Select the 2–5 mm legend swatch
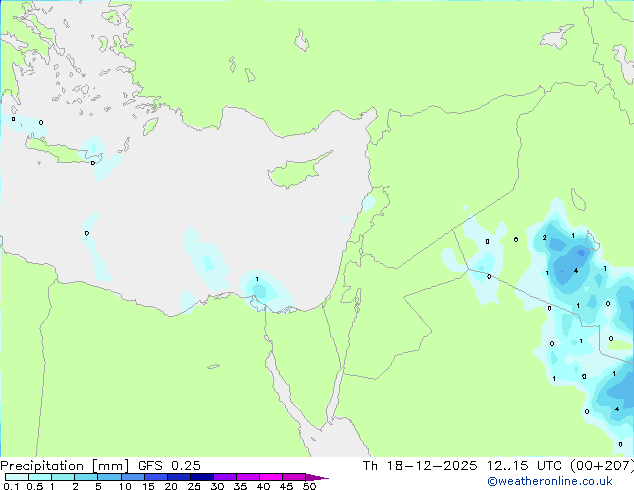Screen dimensions: 634x490 (86, 477)
